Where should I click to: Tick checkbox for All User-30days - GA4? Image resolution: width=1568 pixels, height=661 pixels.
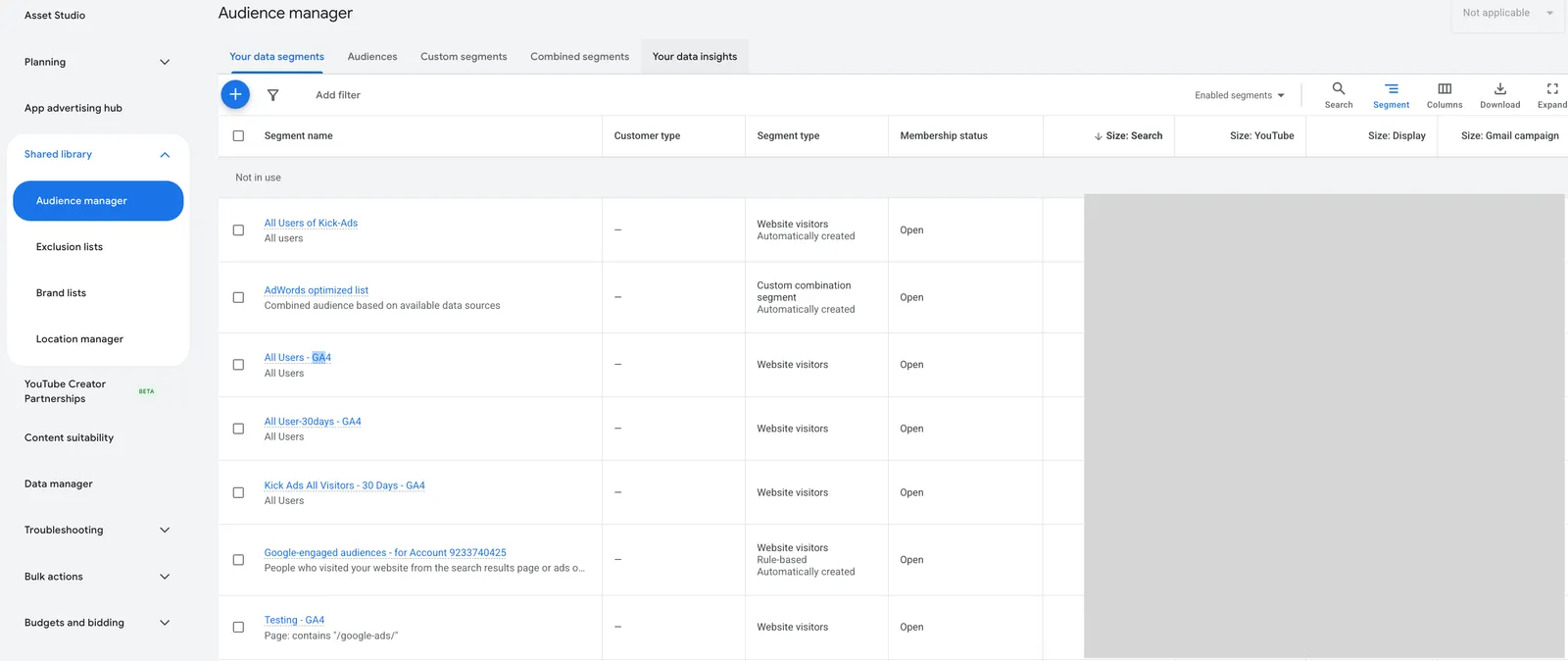[x=238, y=429]
